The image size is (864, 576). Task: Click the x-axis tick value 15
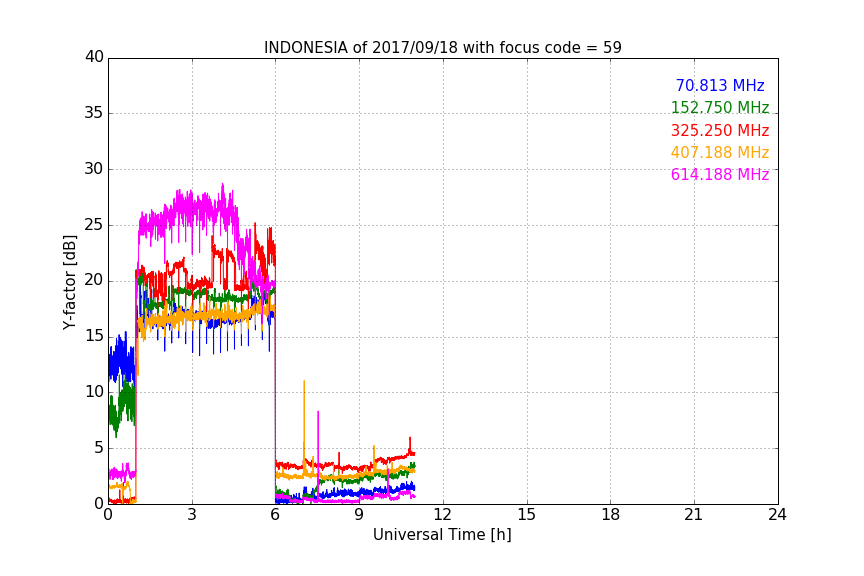[x=527, y=515]
